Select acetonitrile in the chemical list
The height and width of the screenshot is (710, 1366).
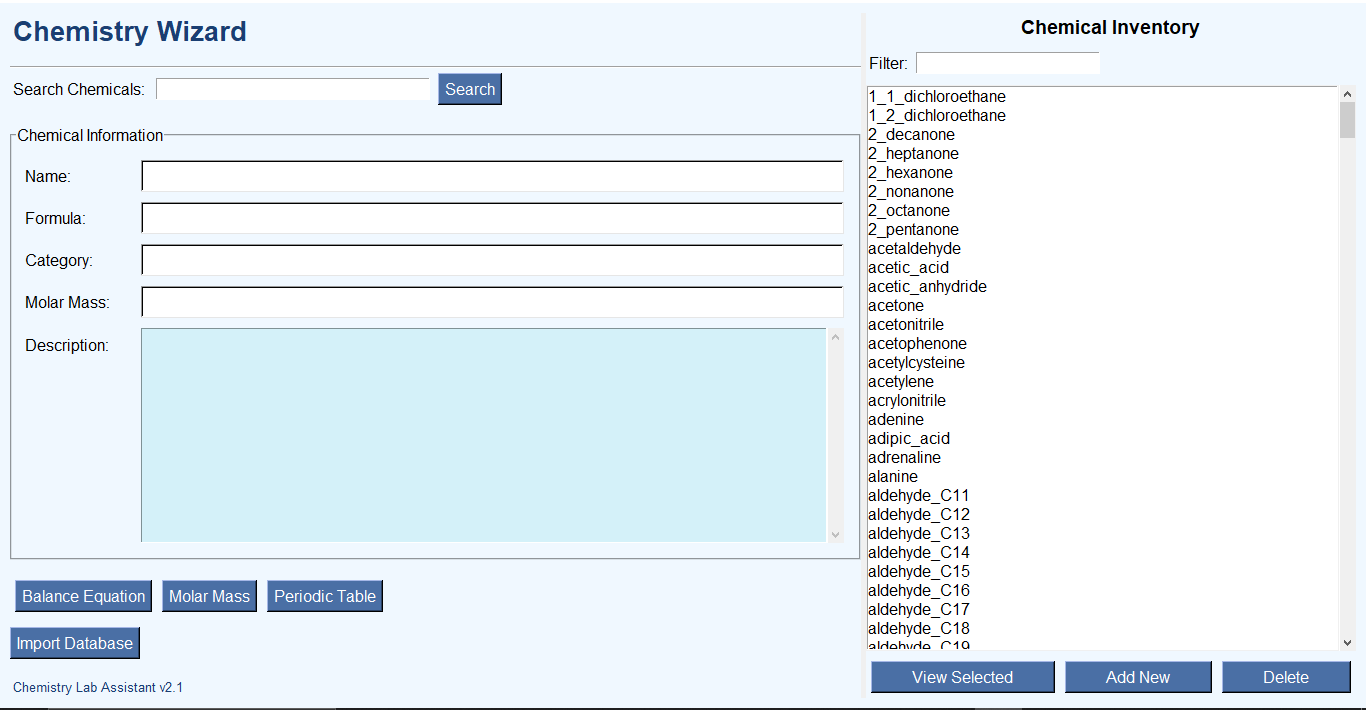[1103, 325]
